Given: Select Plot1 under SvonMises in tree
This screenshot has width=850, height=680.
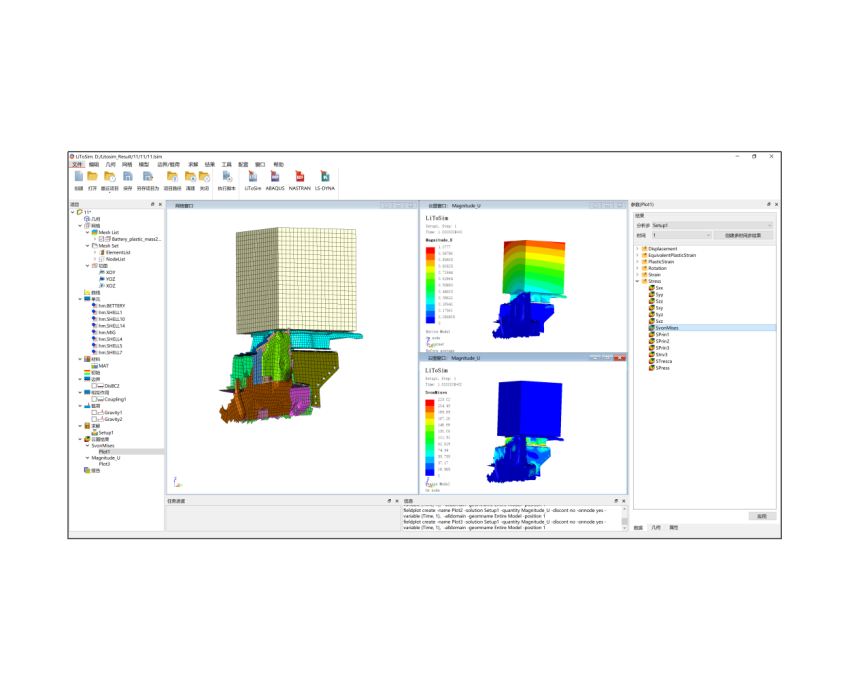Looking at the screenshot, I should [105, 452].
